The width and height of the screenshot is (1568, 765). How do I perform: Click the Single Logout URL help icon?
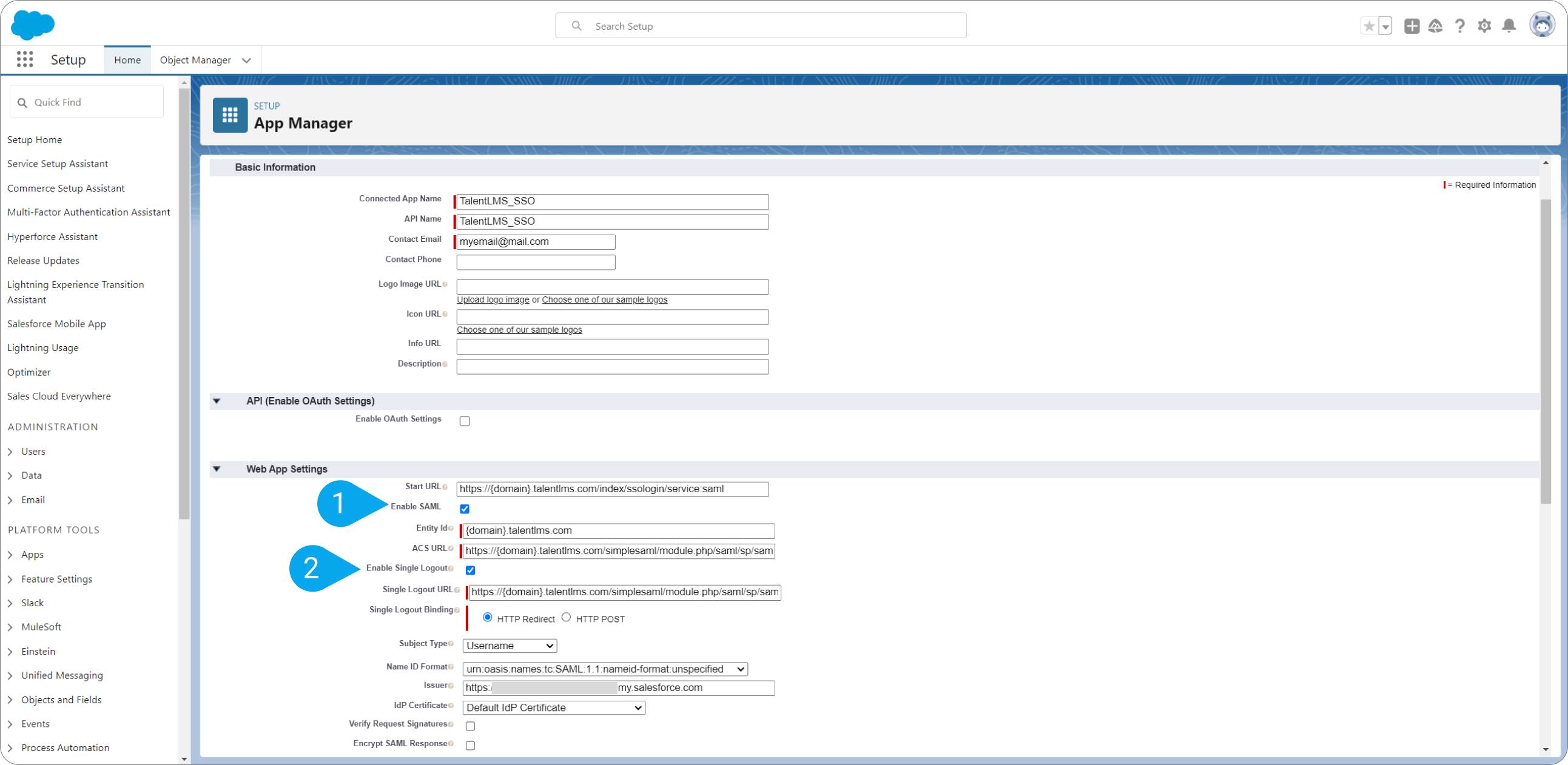[457, 590]
